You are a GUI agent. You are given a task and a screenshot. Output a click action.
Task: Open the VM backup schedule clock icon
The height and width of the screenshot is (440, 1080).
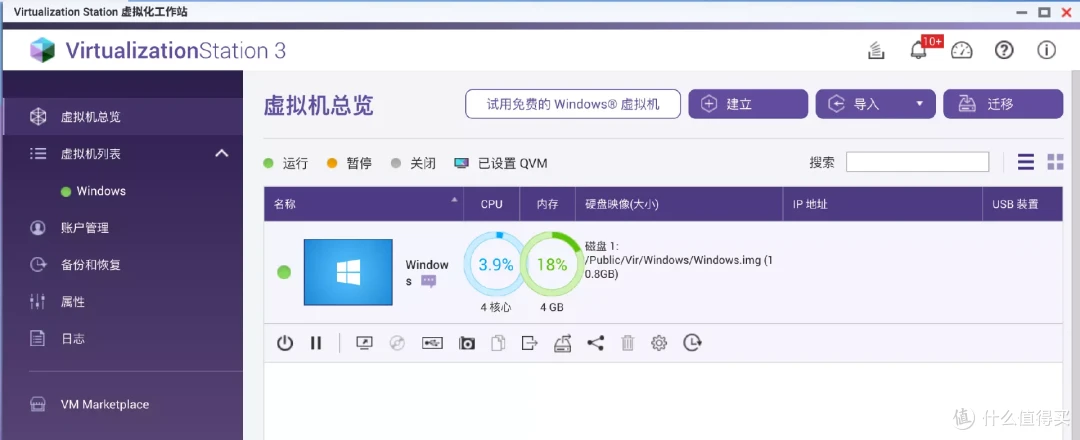(692, 343)
